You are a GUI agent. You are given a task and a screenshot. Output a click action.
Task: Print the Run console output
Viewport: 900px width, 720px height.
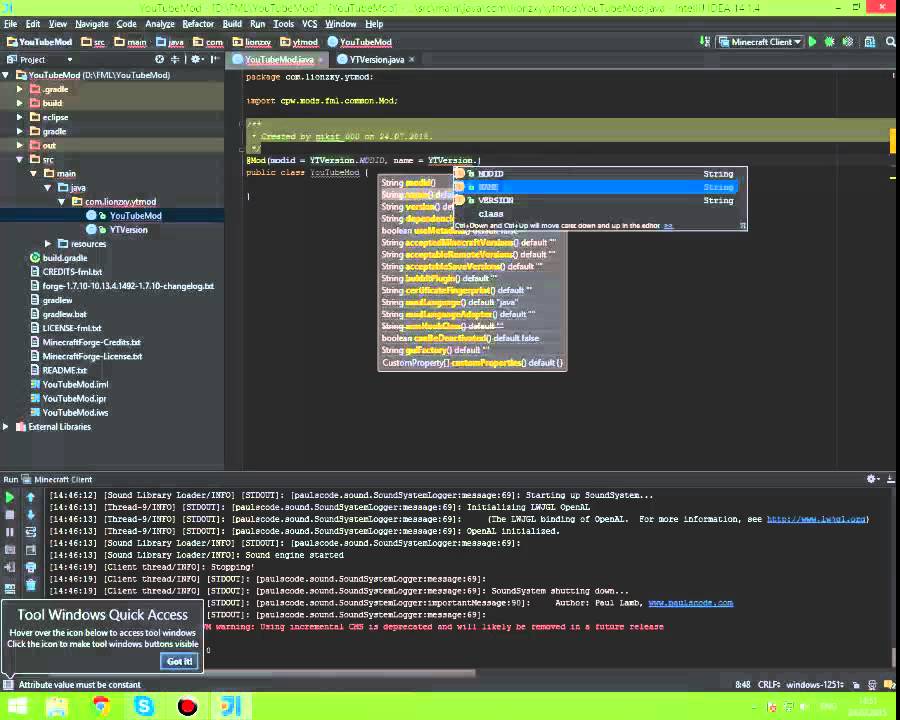(x=31, y=567)
